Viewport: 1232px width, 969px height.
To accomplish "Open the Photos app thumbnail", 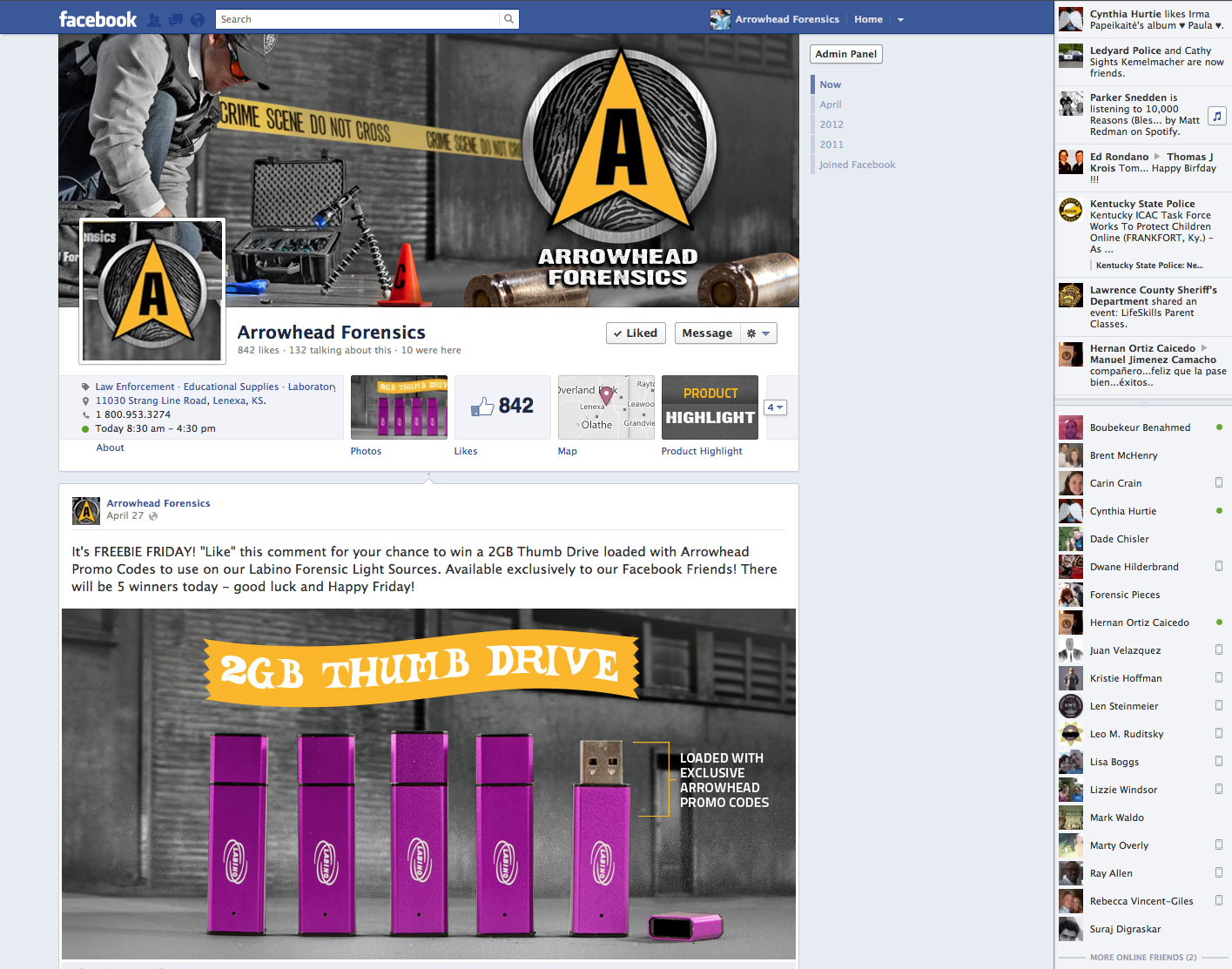I will point(399,407).
